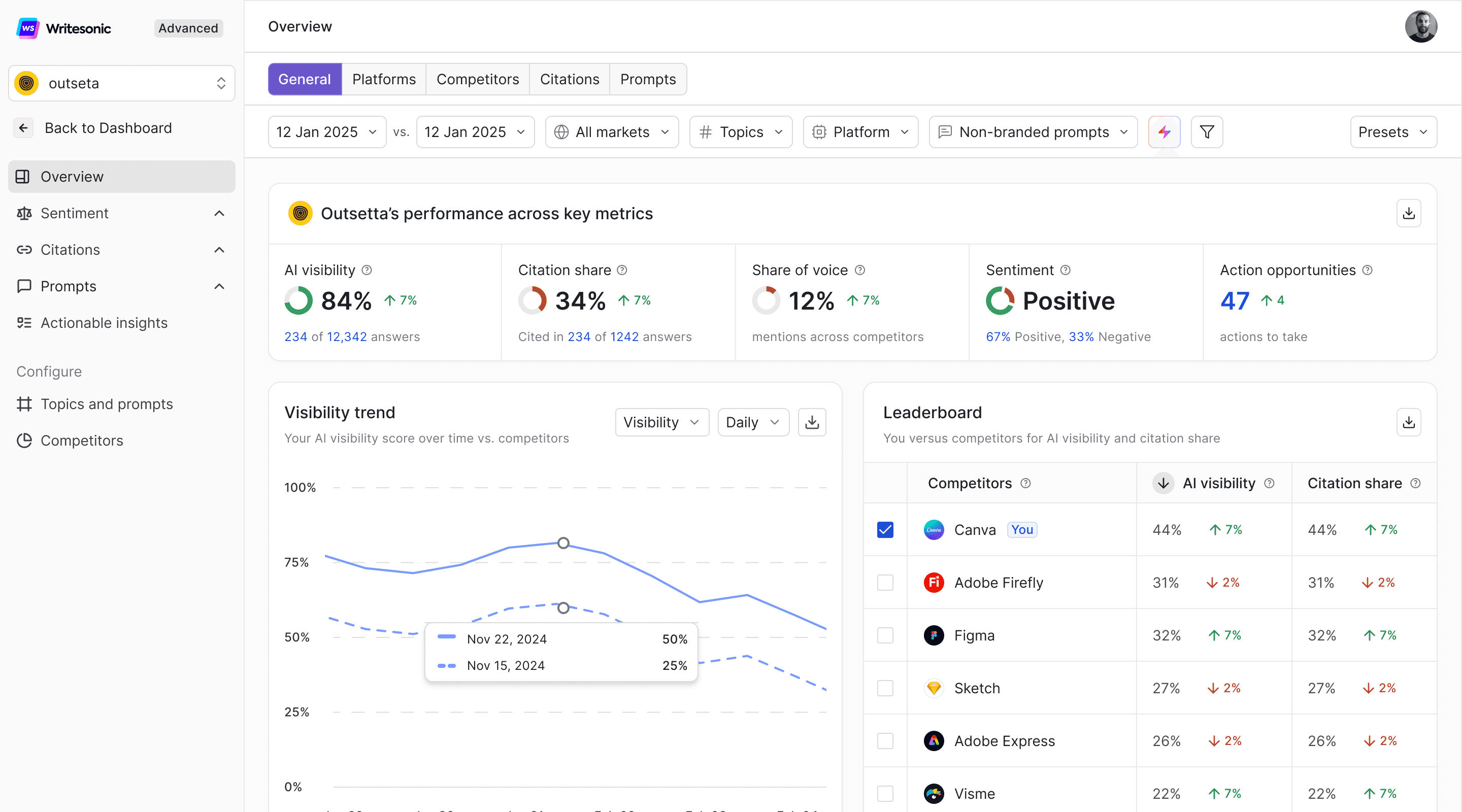The image size is (1462, 812).
Task: Open the Platform filter dropdown
Action: coord(860,132)
